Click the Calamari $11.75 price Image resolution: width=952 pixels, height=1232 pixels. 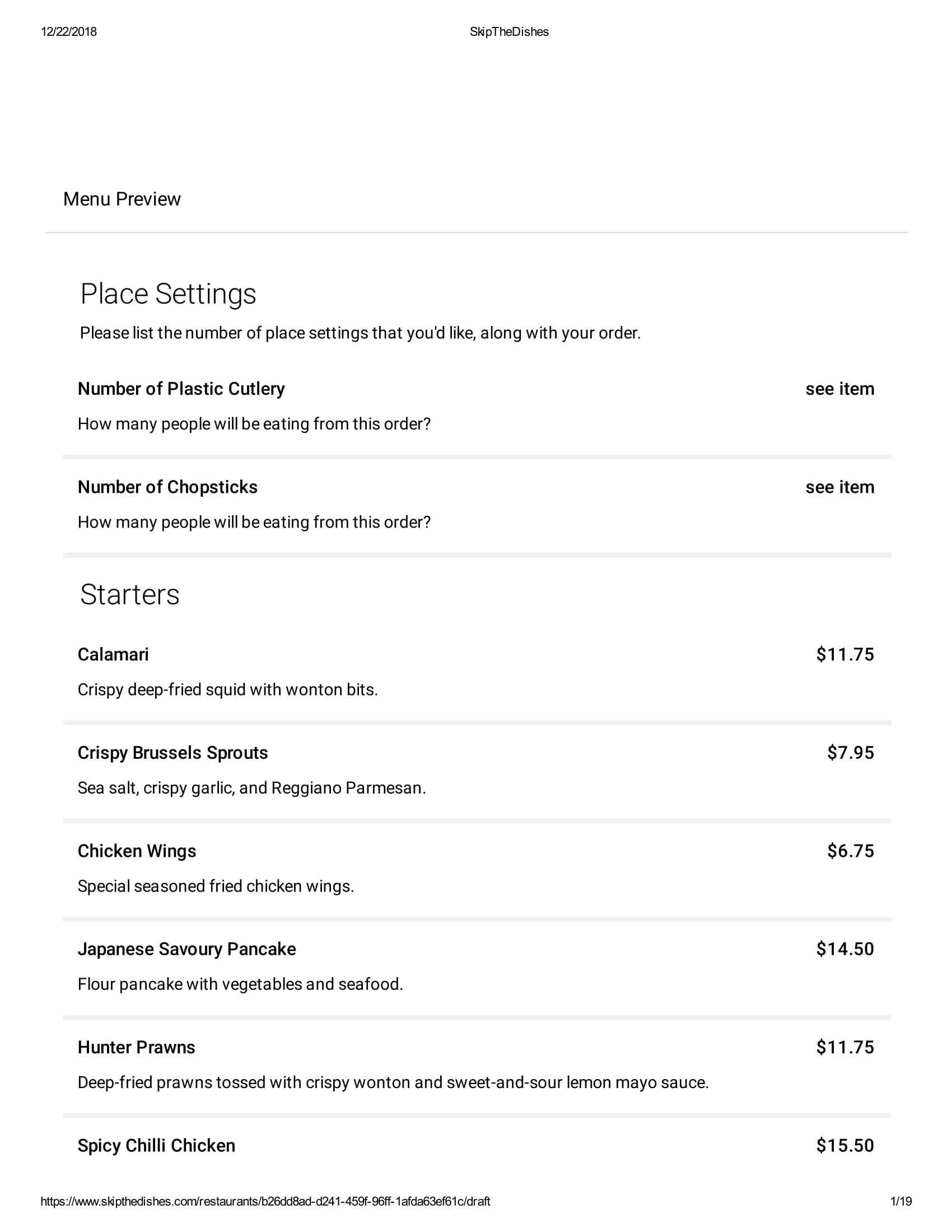845,654
